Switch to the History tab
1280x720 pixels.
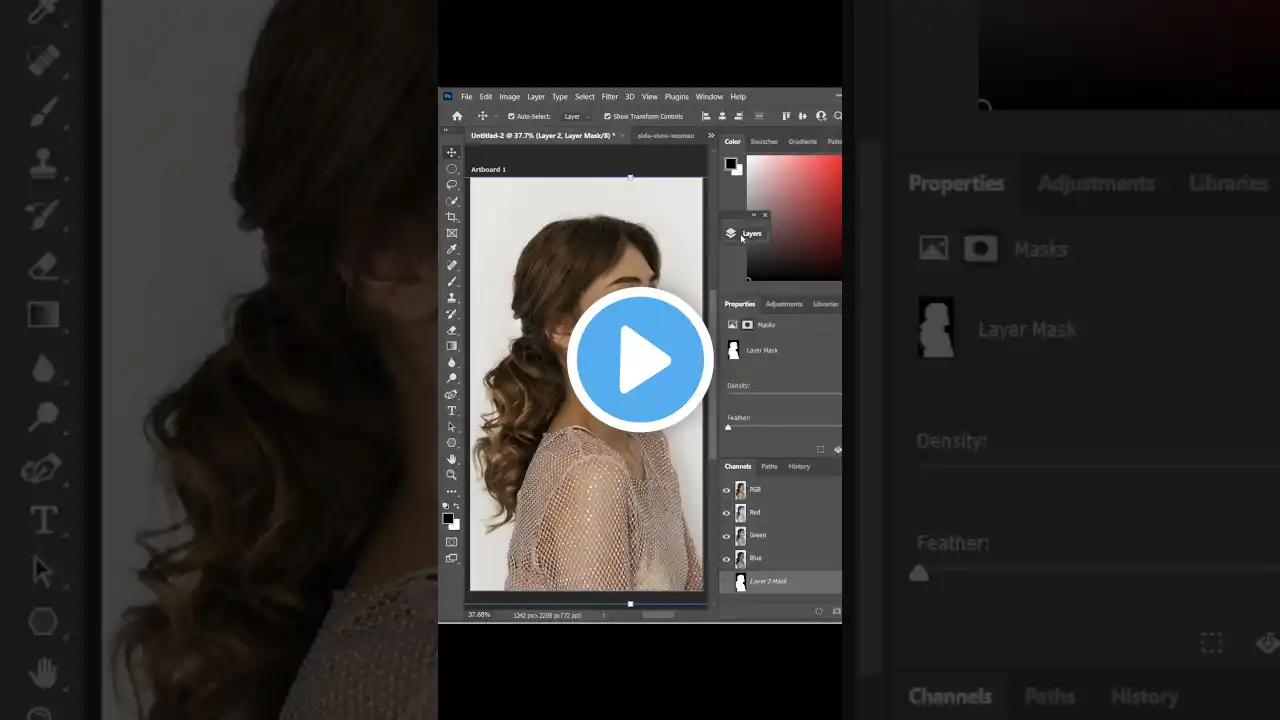pos(799,467)
